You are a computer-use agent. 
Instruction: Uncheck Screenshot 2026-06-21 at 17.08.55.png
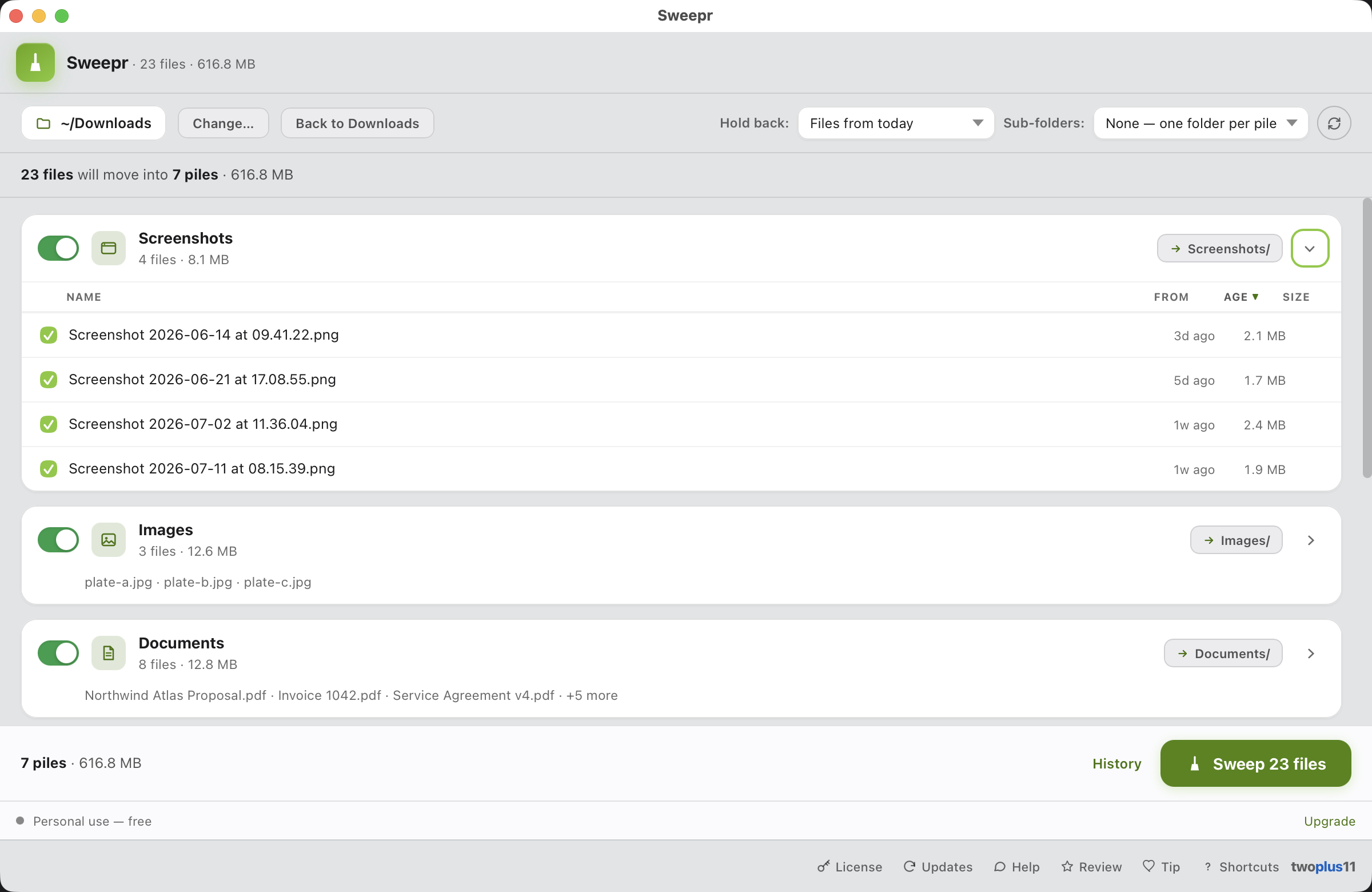coord(49,380)
